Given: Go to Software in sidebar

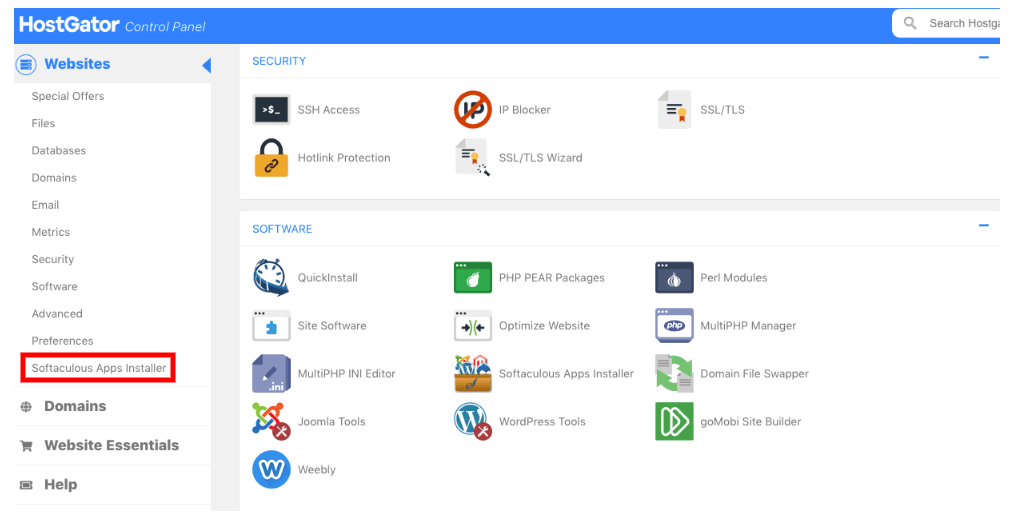Looking at the screenshot, I should [x=54, y=287].
